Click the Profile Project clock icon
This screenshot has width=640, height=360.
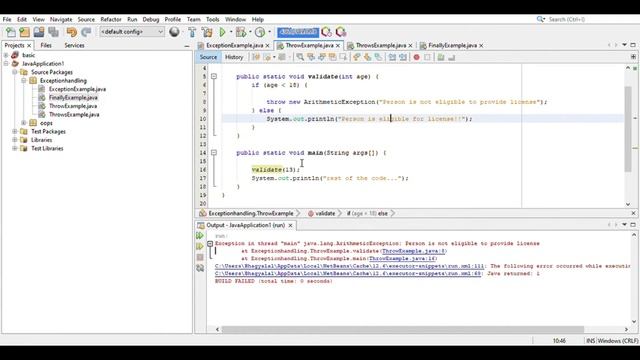point(260,32)
